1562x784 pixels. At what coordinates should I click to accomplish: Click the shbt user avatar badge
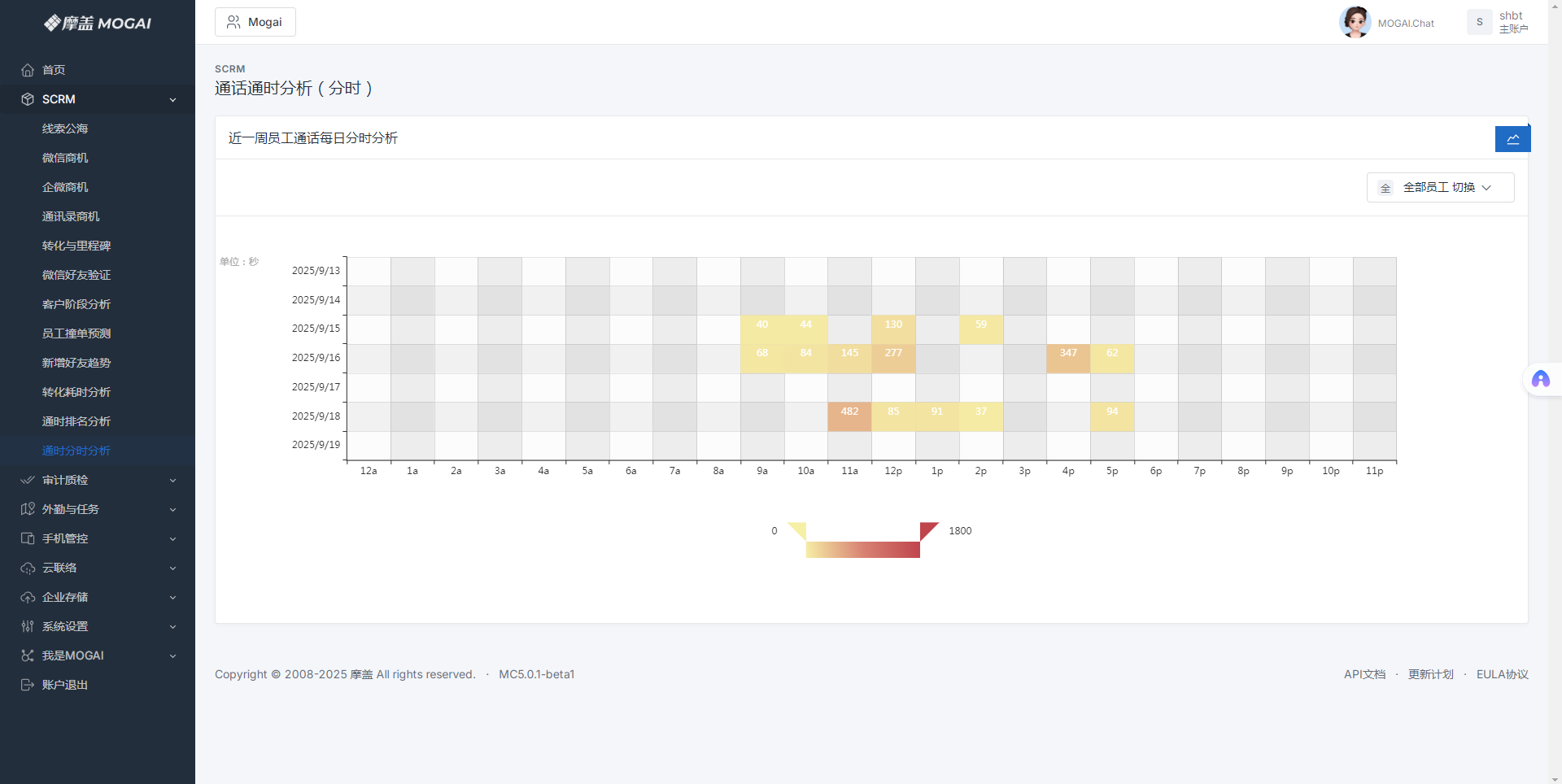1479,22
